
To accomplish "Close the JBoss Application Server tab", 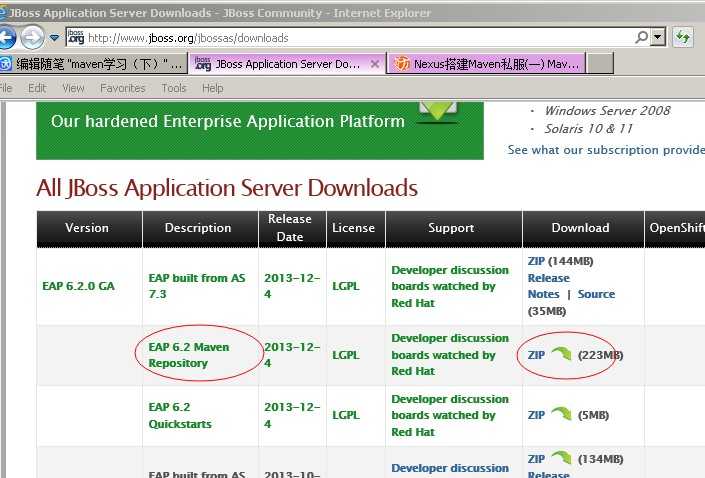I will pos(375,64).
